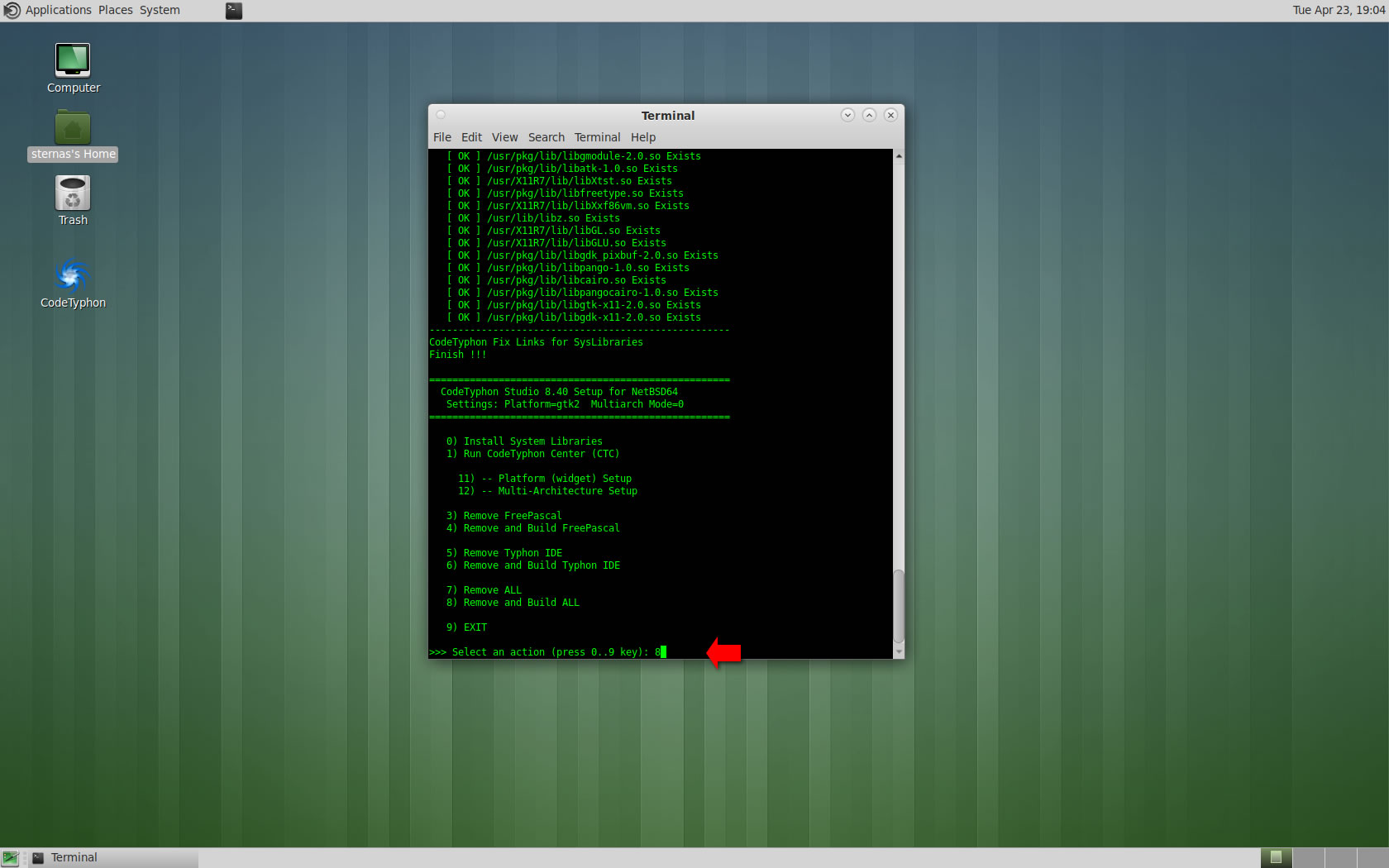Open the Places menu
Image resolution: width=1389 pixels, height=868 pixels.
tap(116, 10)
